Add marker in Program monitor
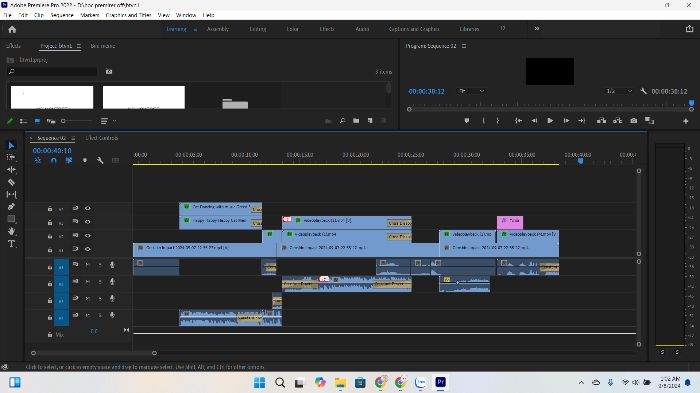The width and height of the screenshot is (700, 393). [467, 121]
